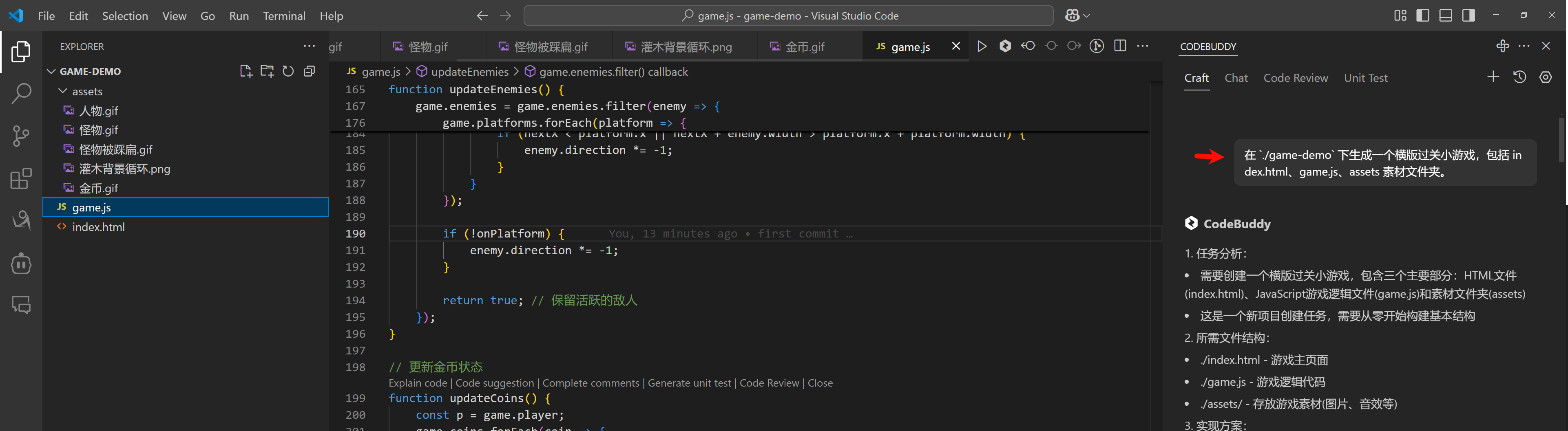The image size is (1568, 431).
Task: Start a new CodeBuddy chat with the plus icon
Action: (x=1494, y=77)
